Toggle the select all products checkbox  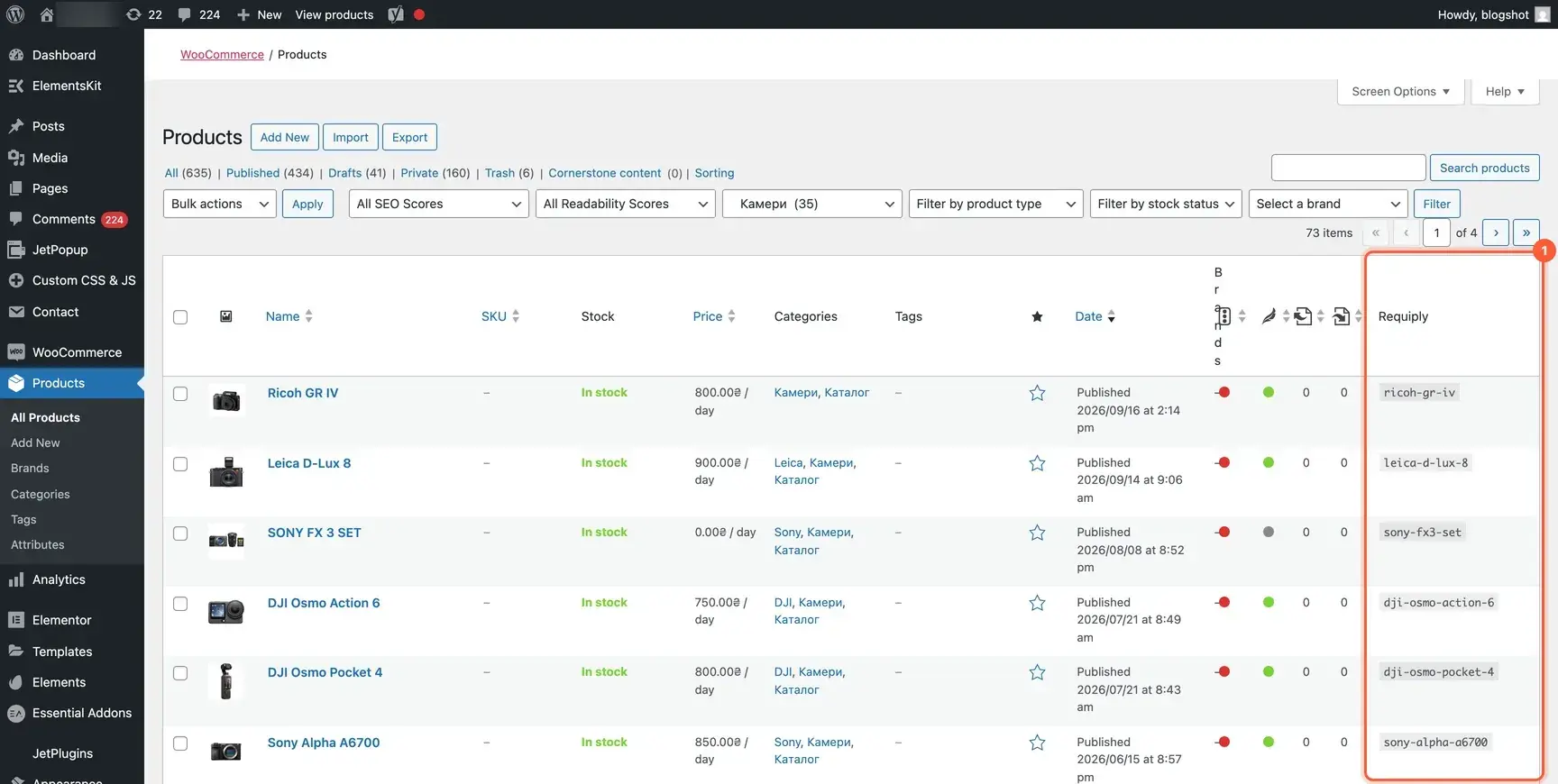180,317
